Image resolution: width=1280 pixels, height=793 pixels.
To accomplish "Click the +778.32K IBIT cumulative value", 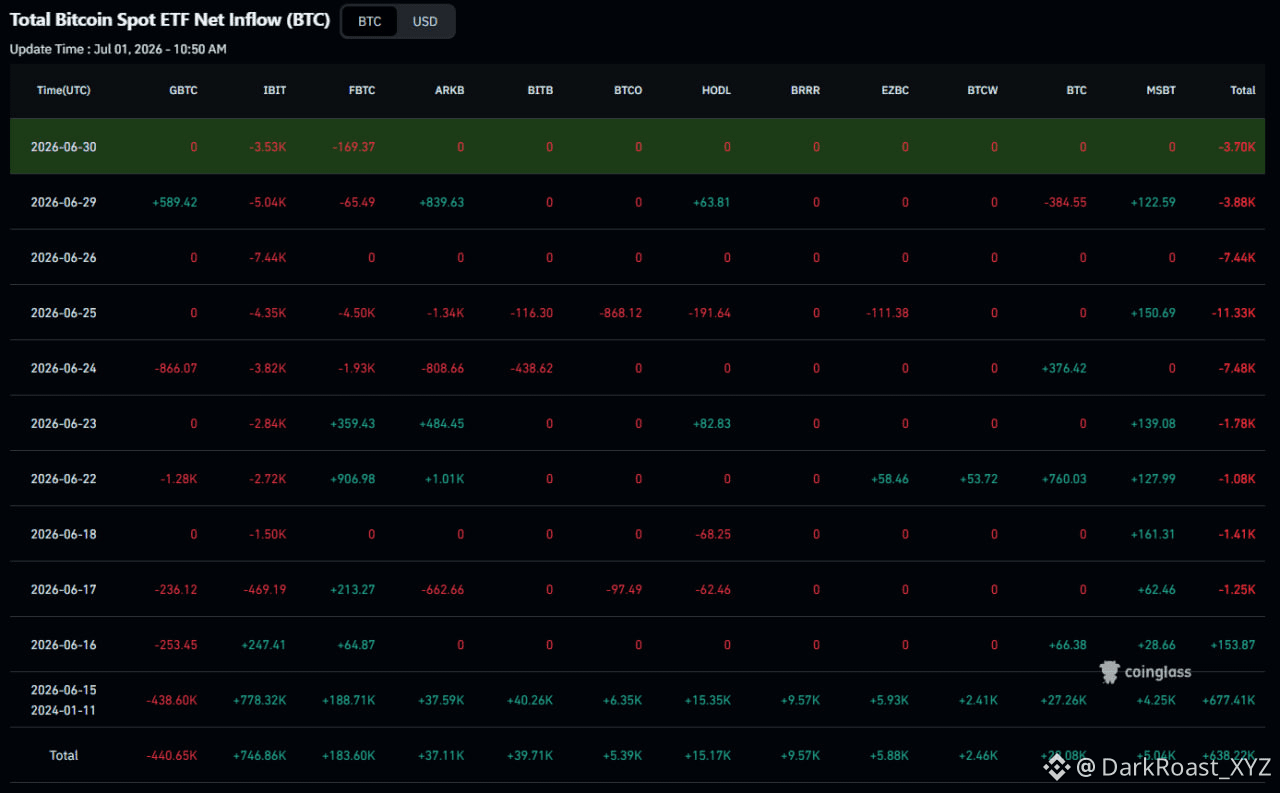I will (260, 700).
